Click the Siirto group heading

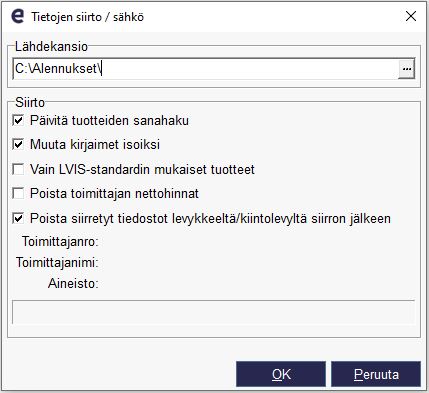[30, 102]
